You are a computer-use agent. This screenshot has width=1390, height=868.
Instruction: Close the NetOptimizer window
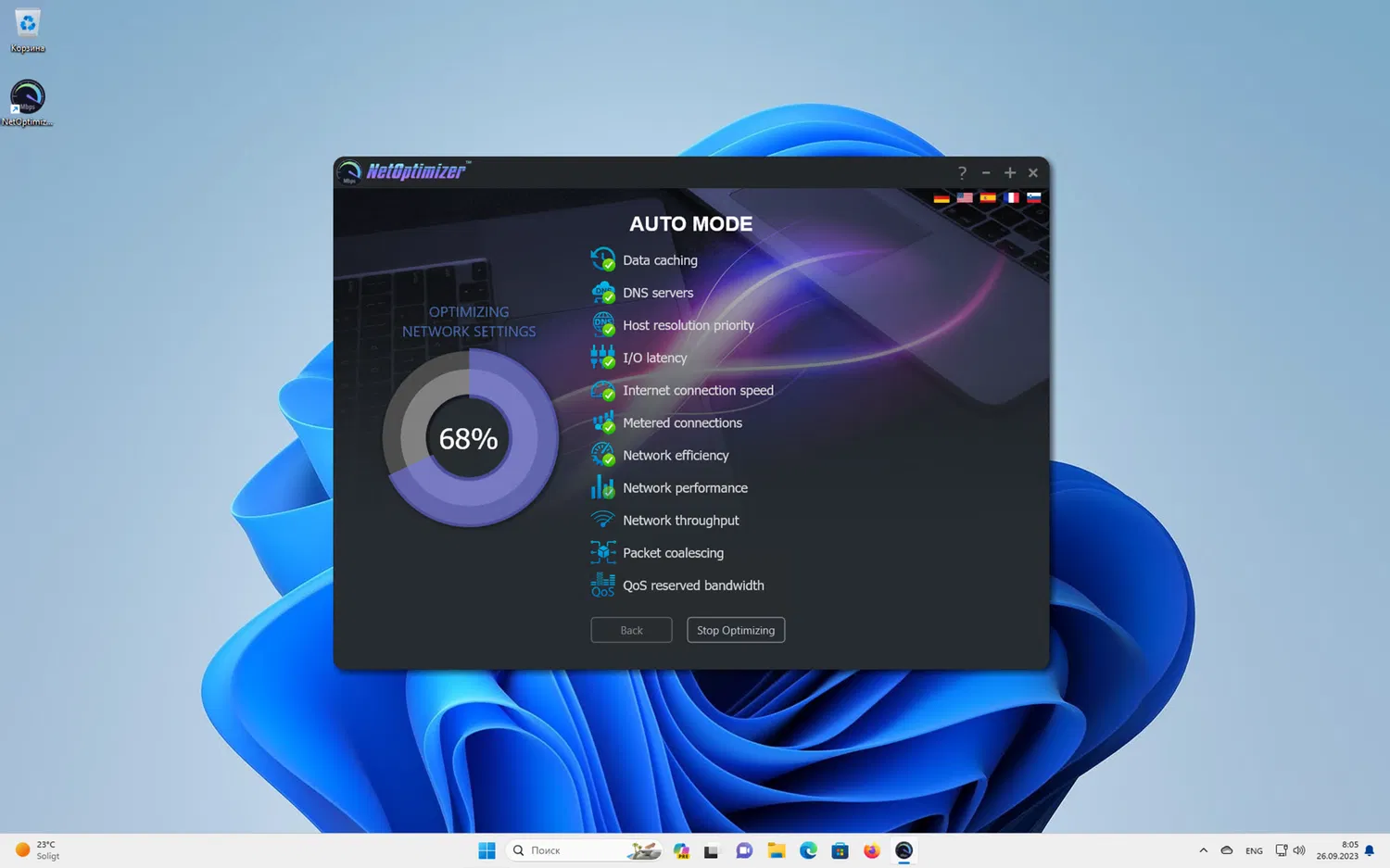[1033, 172]
